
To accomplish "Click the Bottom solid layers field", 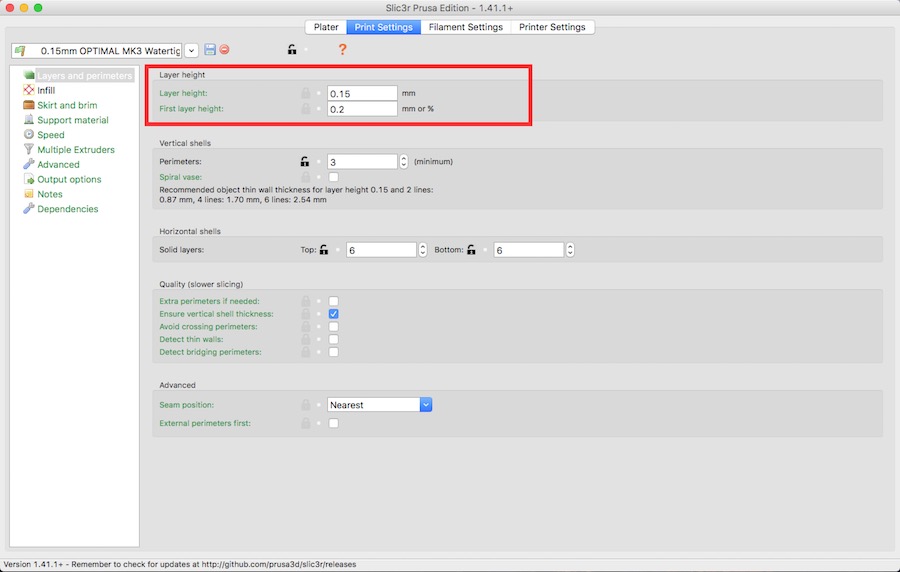I will tap(529, 250).
